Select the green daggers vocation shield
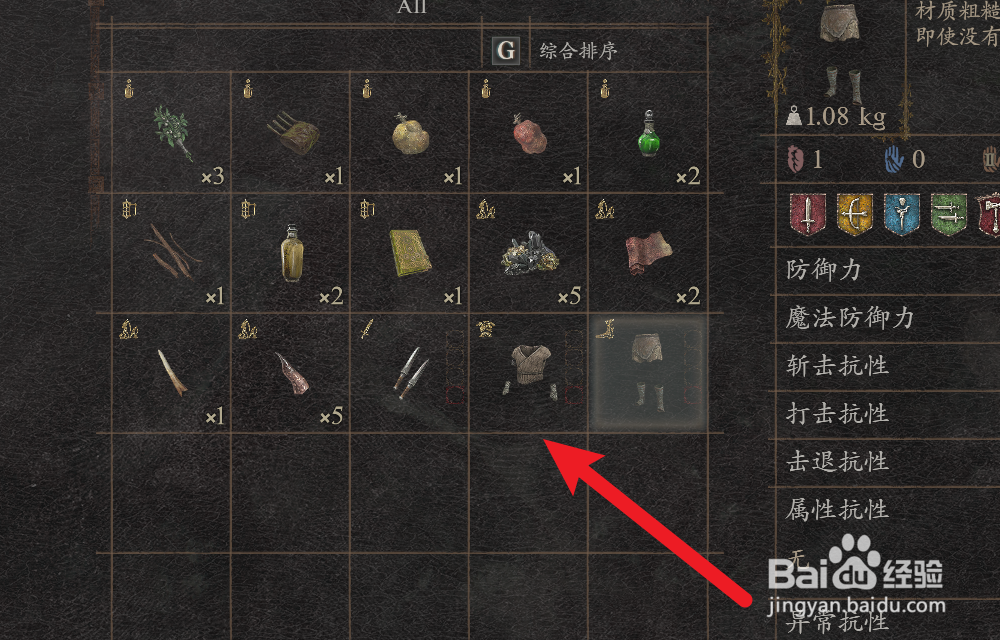 click(x=948, y=214)
